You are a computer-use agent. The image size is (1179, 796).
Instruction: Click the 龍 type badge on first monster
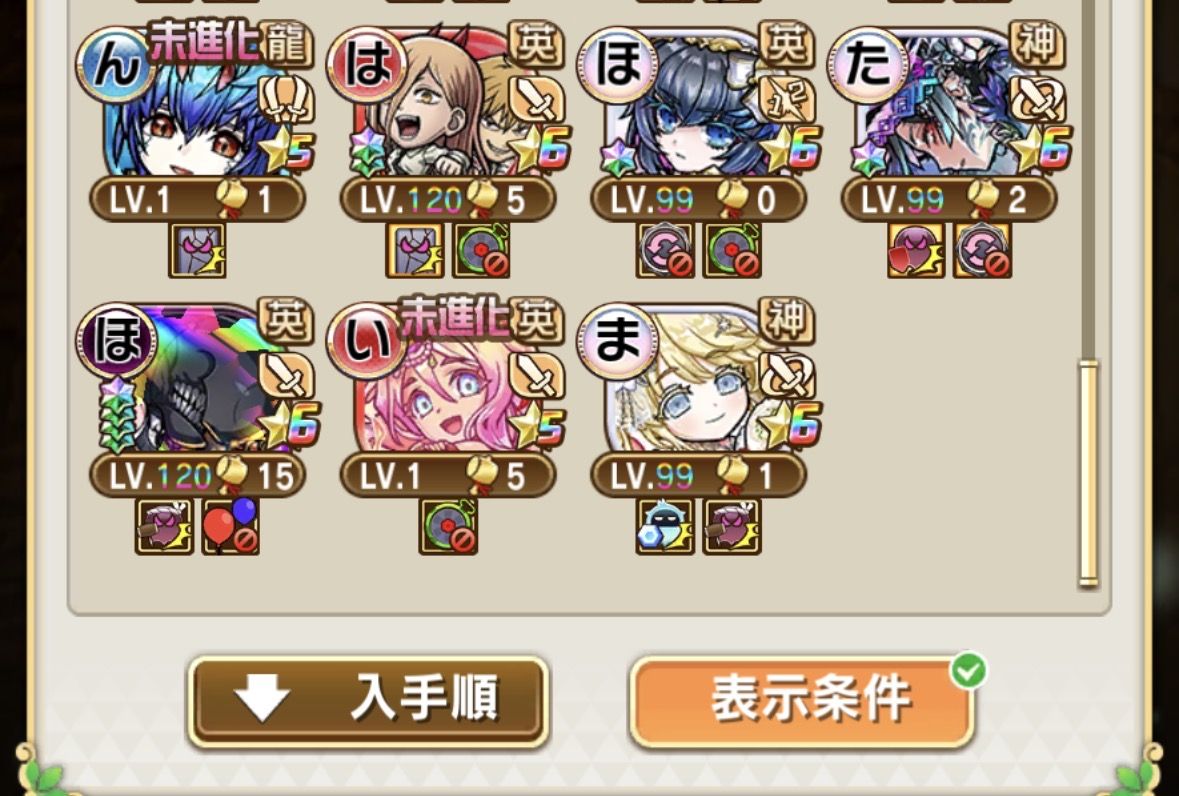click(285, 44)
